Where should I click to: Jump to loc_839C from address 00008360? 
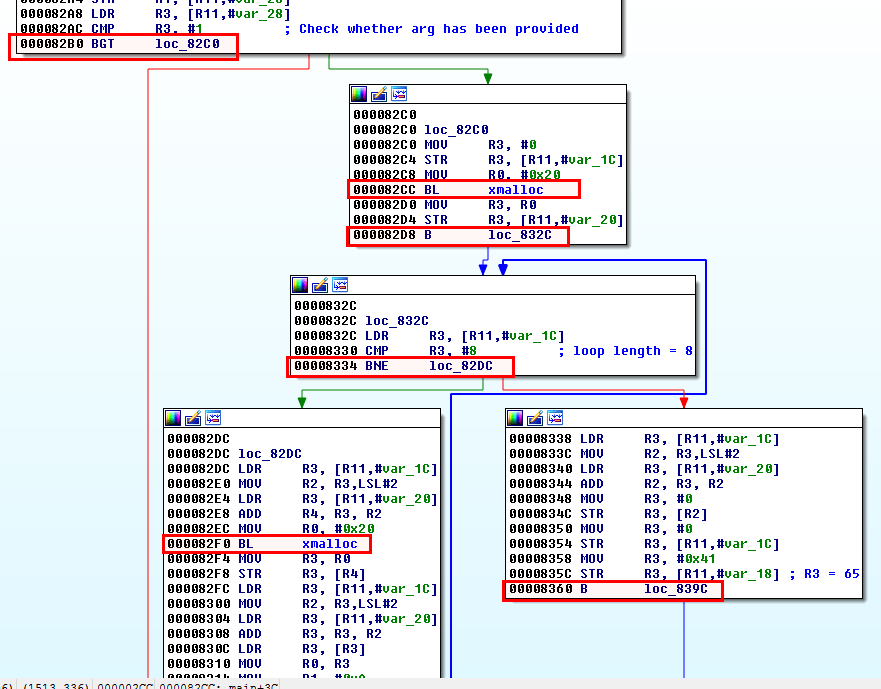coord(675,590)
